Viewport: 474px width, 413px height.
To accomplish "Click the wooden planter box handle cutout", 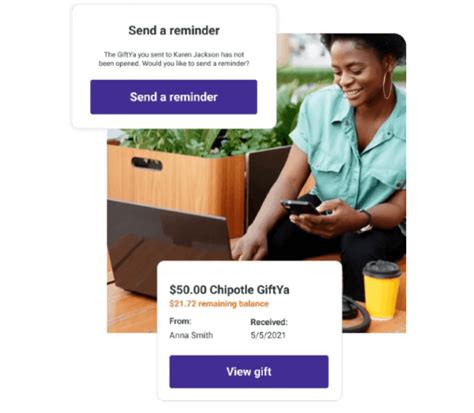I will (147, 163).
